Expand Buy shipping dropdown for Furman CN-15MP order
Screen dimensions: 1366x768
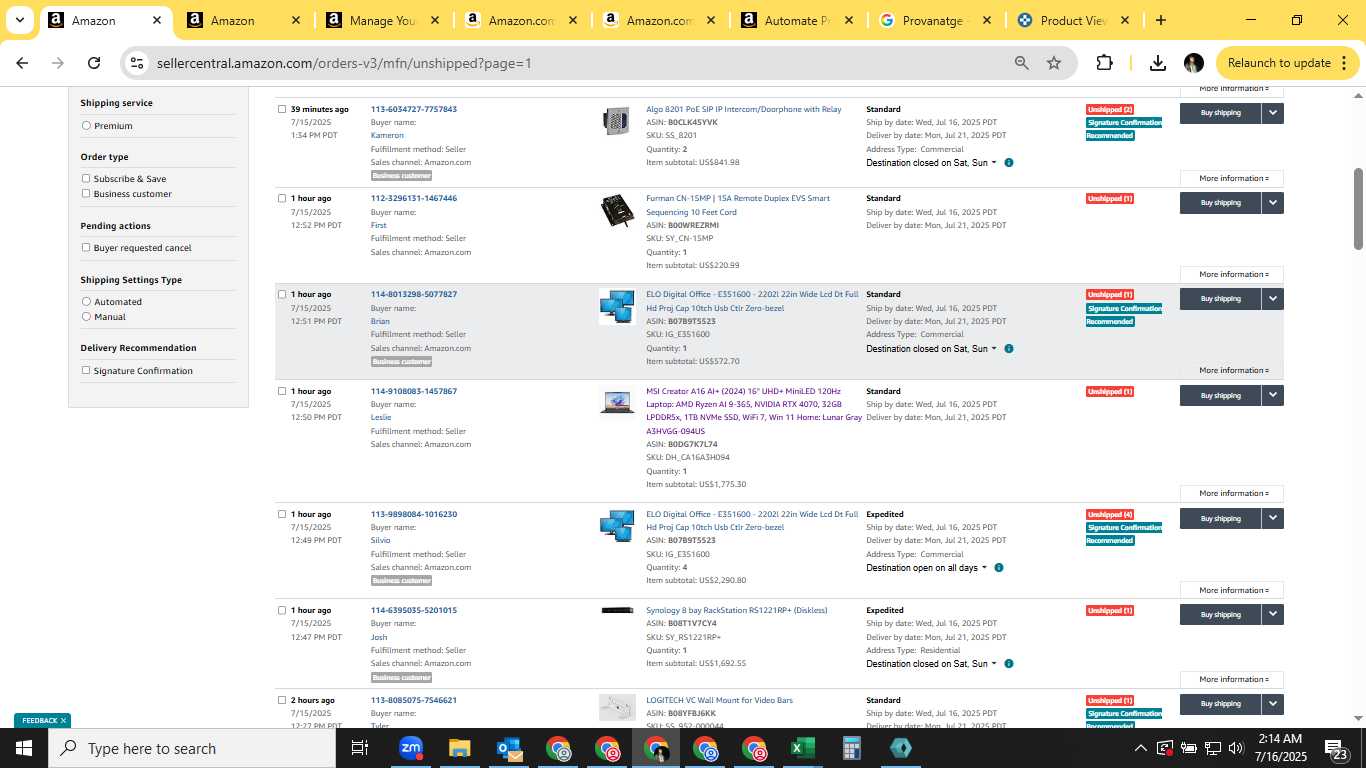tap(1272, 203)
